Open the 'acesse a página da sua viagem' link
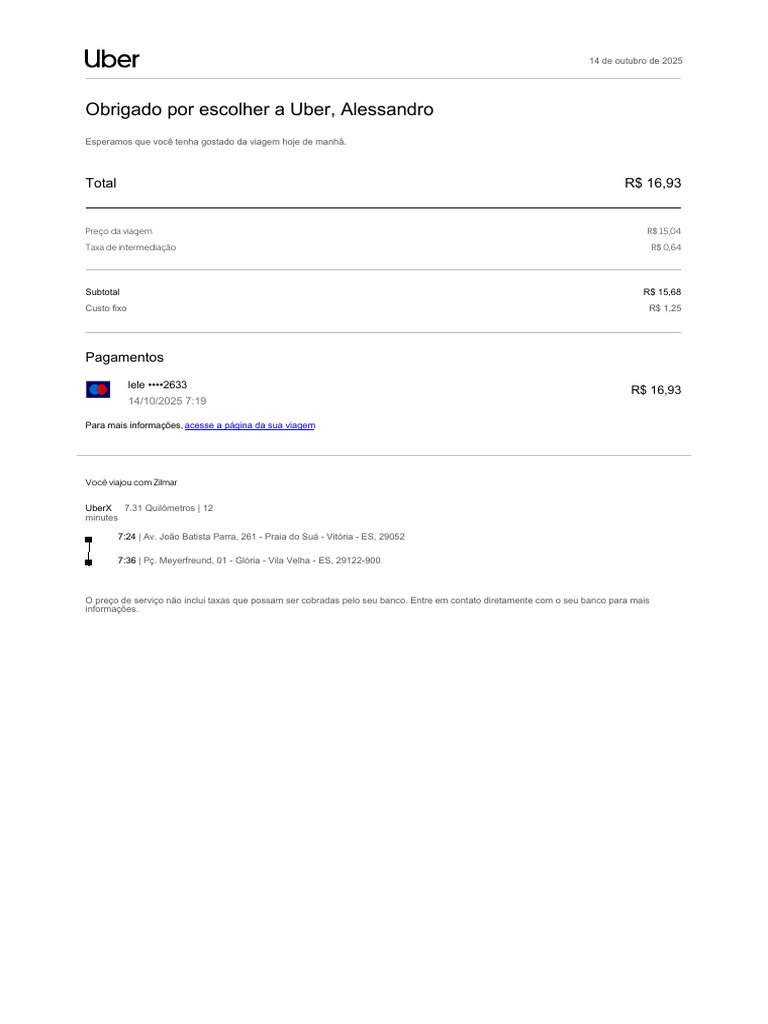The width and height of the screenshot is (768, 1024). coord(249,425)
